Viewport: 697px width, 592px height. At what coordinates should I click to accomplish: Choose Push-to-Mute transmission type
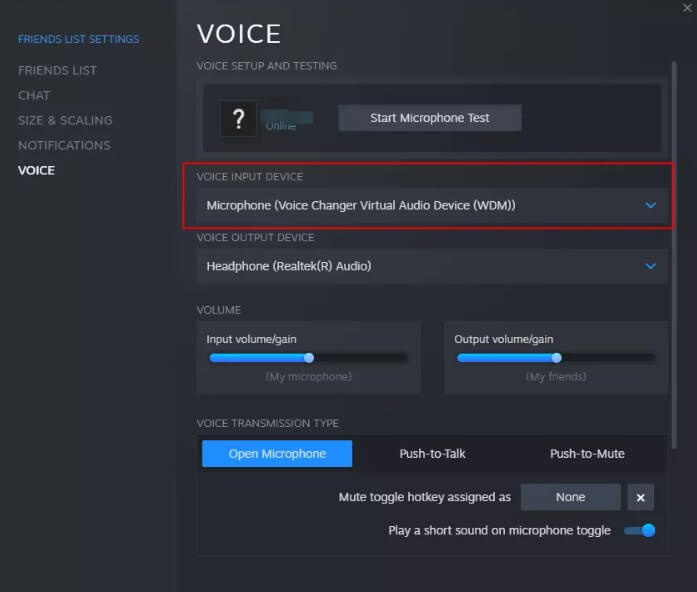pyautogui.click(x=587, y=454)
